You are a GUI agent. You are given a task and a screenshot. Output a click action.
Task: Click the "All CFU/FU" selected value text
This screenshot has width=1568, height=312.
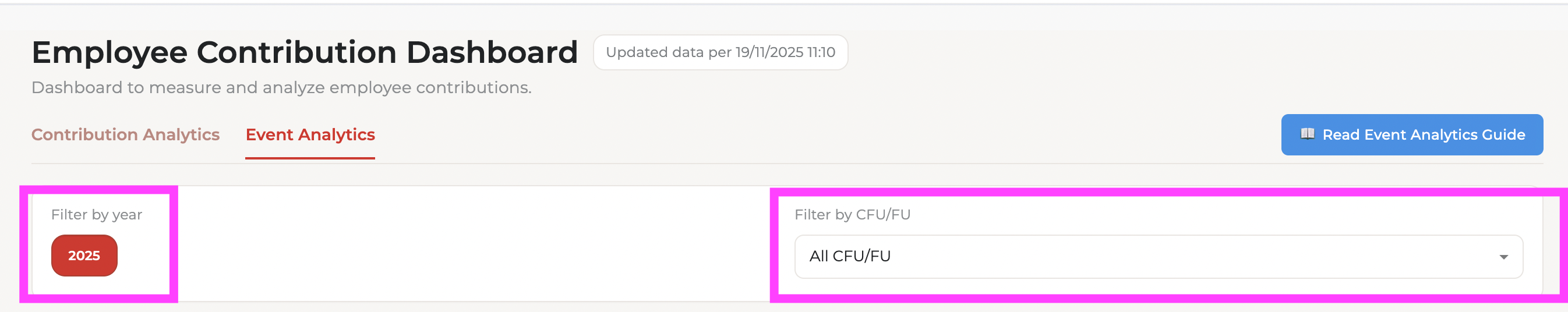(x=850, y=256)
